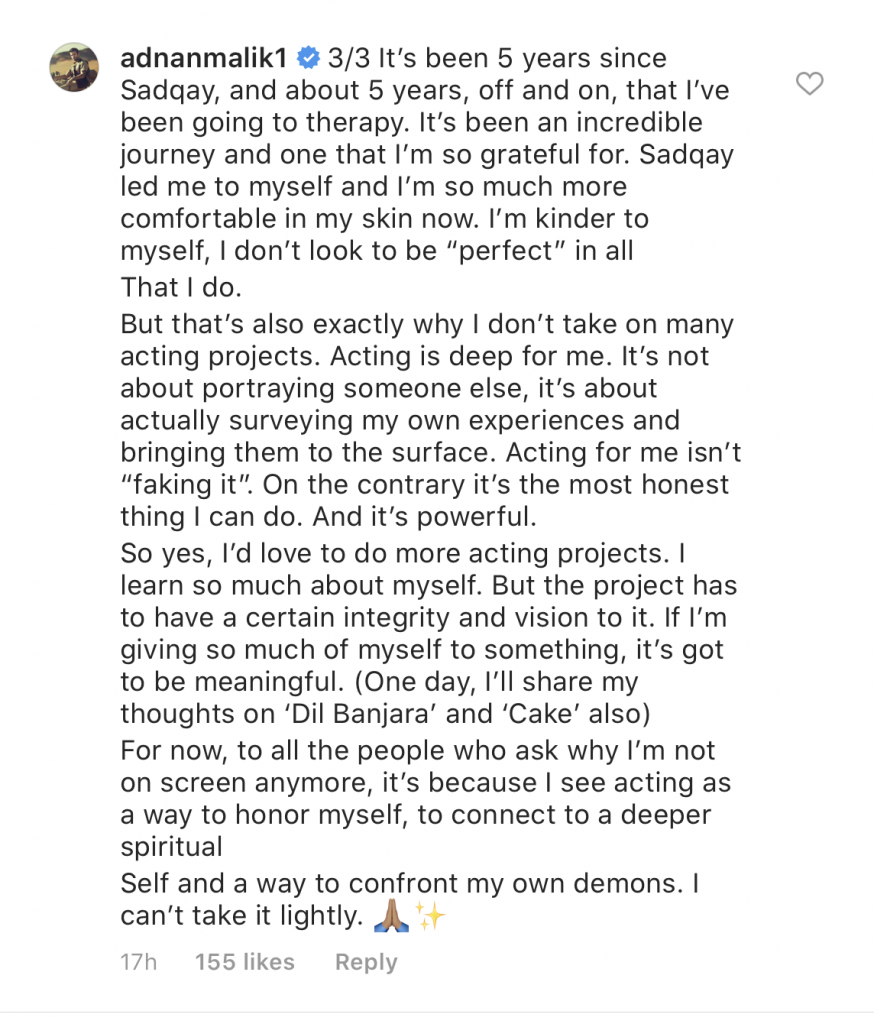This screenshot has width=874, height=1024.
Task: Click the word 'Sadqay' on the second line
Action: coord(163,91)
